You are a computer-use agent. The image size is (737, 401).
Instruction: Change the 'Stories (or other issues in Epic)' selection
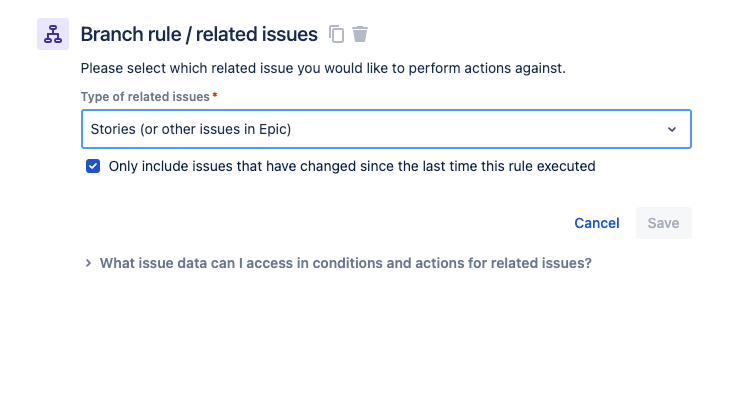click(386, 129)
